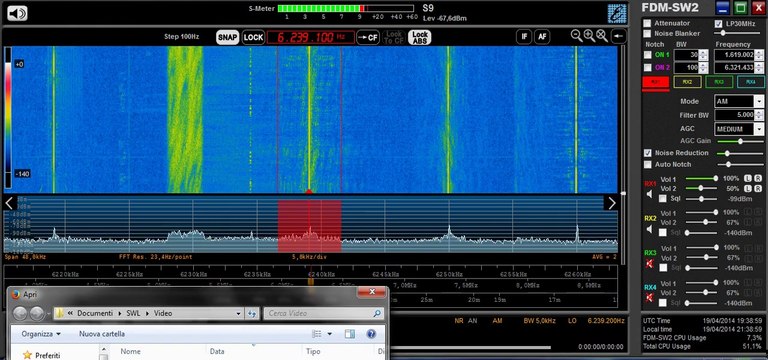Open the Mode dropdown showing AM
The height and width of the screenshot is (360, 768).
point(759,101)
